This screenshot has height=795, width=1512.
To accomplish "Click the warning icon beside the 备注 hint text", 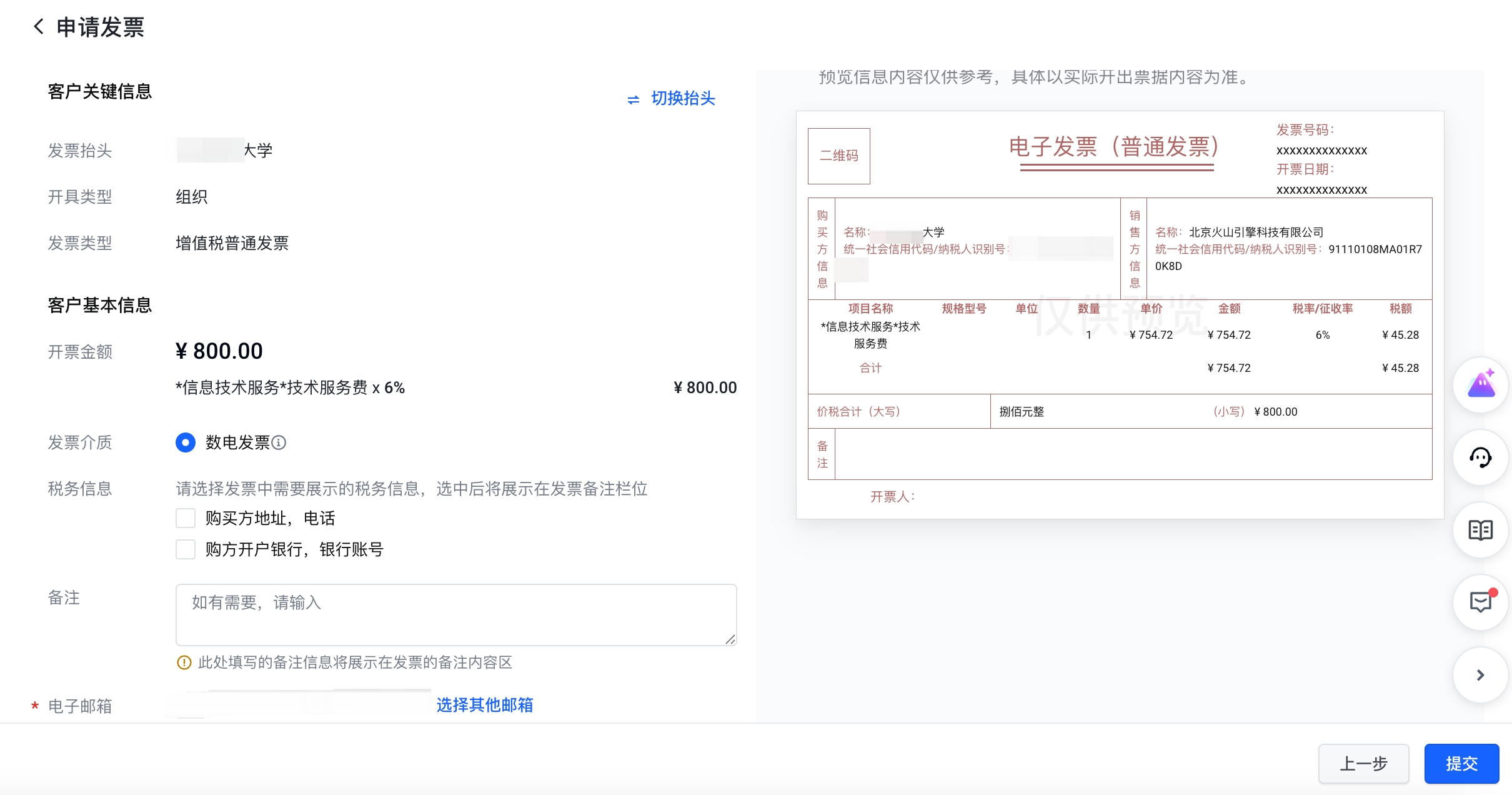I will pos(184,662).
